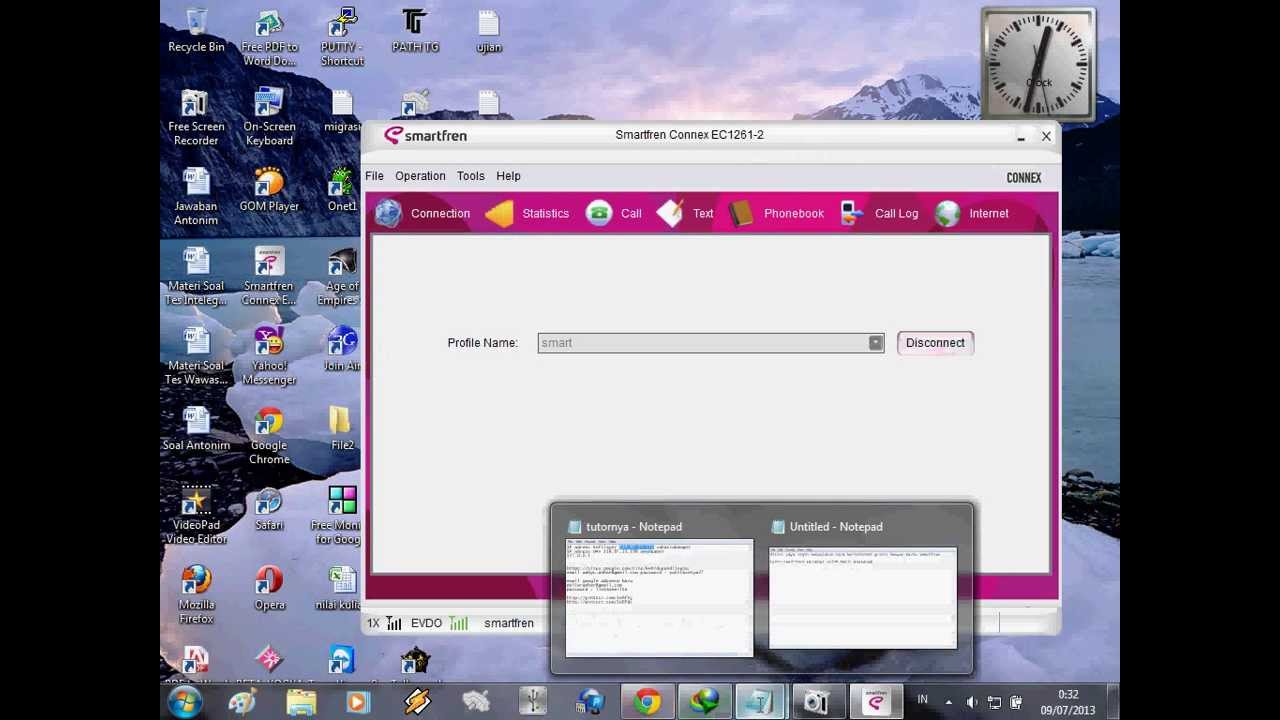
Task: Select the nilai kulia spreadsheet icon
Action: tap(340, 590)
